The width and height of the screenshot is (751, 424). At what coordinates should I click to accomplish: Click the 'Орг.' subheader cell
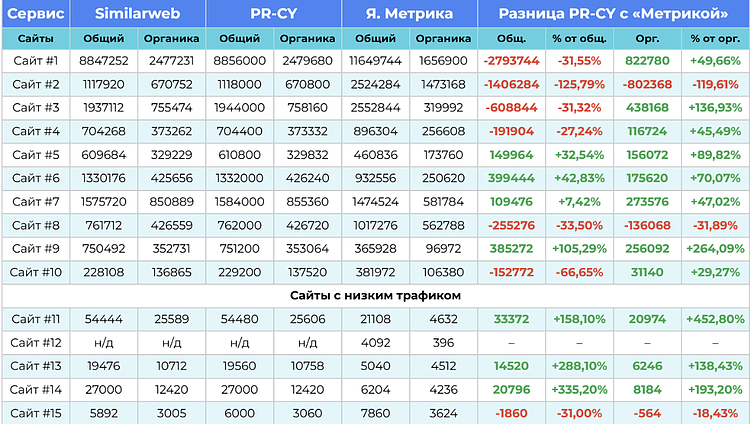coord(648,38)
